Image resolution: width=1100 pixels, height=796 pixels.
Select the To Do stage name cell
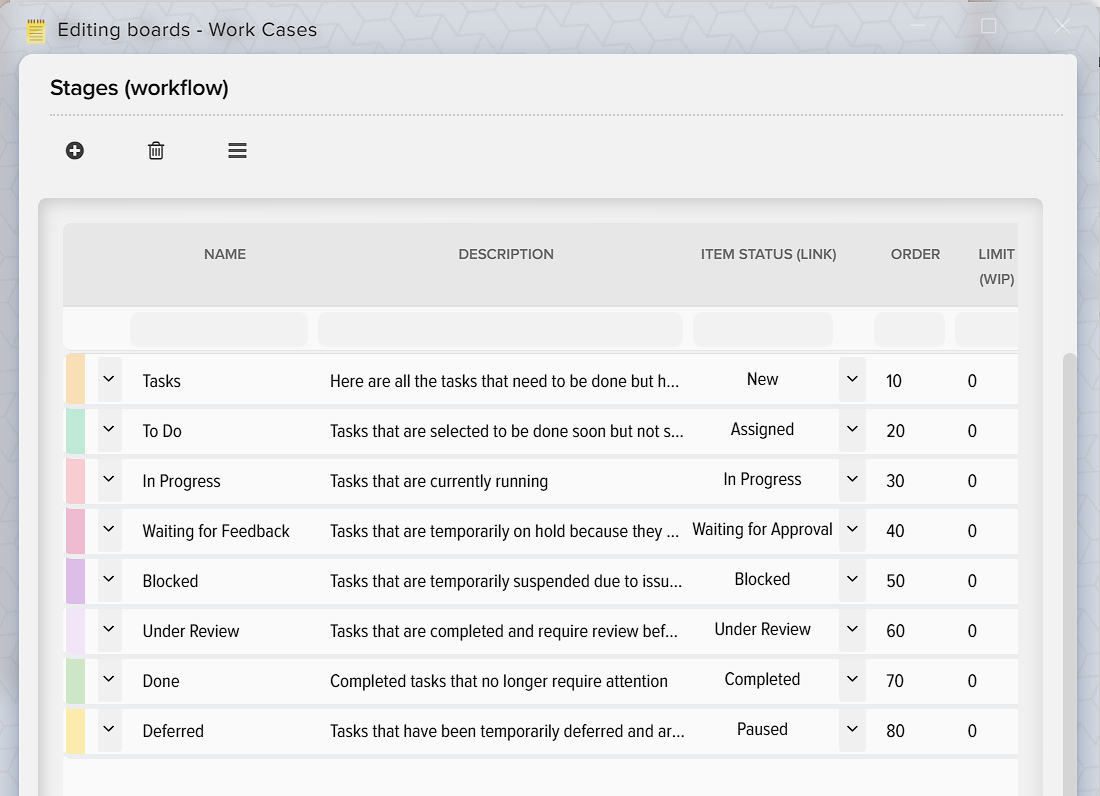click(162, 431)
